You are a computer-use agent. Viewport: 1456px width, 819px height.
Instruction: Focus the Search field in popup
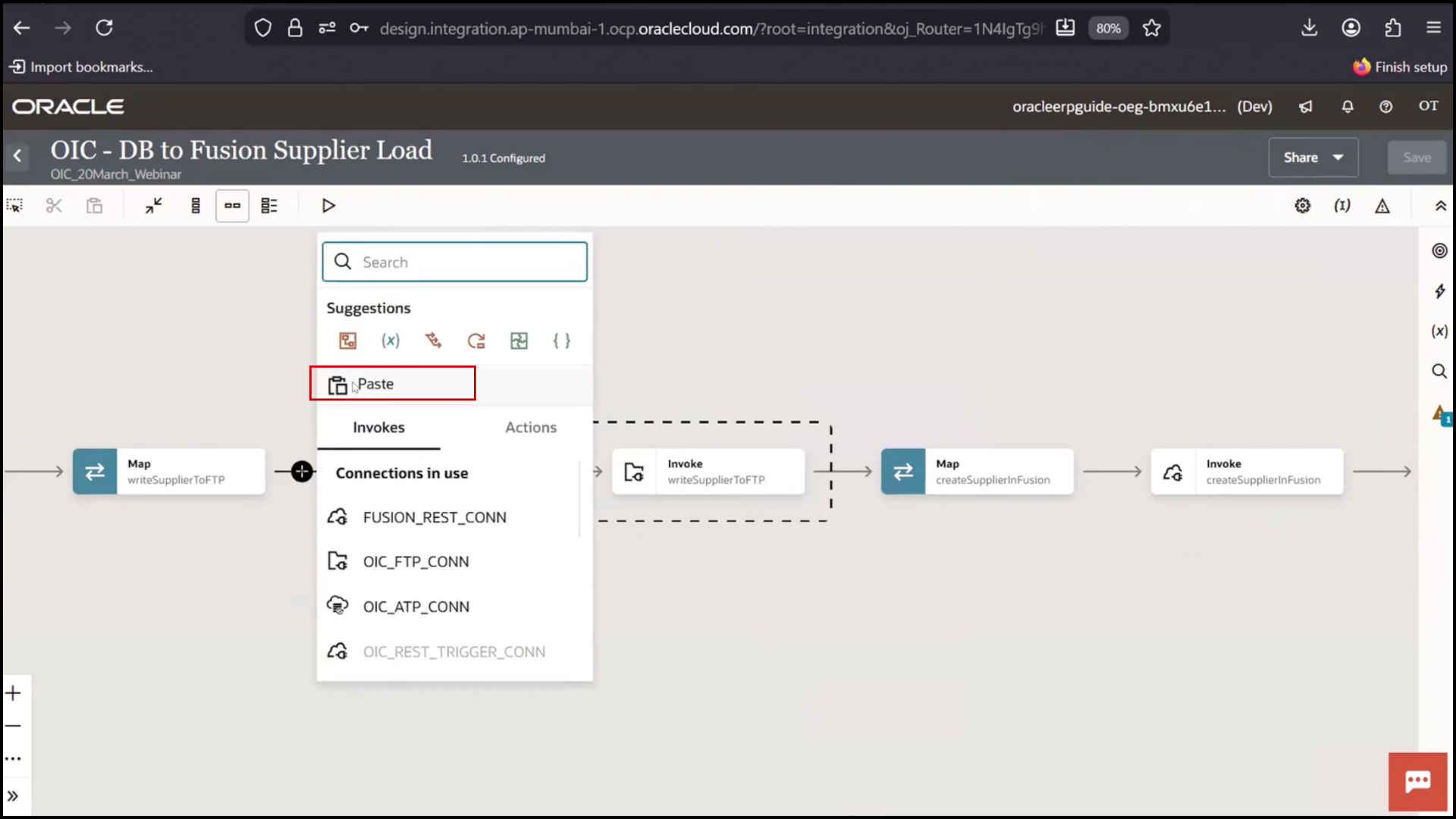(454, 262)
